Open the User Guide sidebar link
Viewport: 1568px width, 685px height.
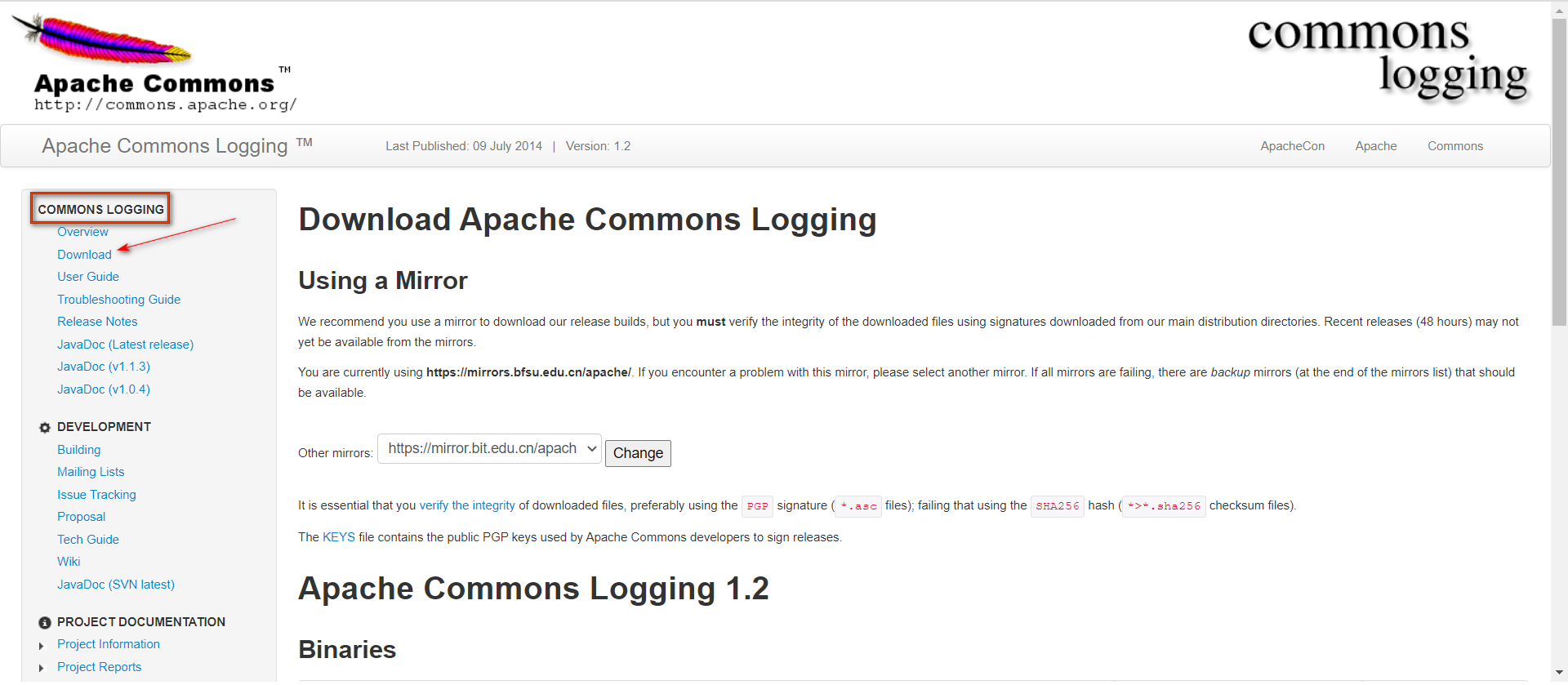coord(88,277)
